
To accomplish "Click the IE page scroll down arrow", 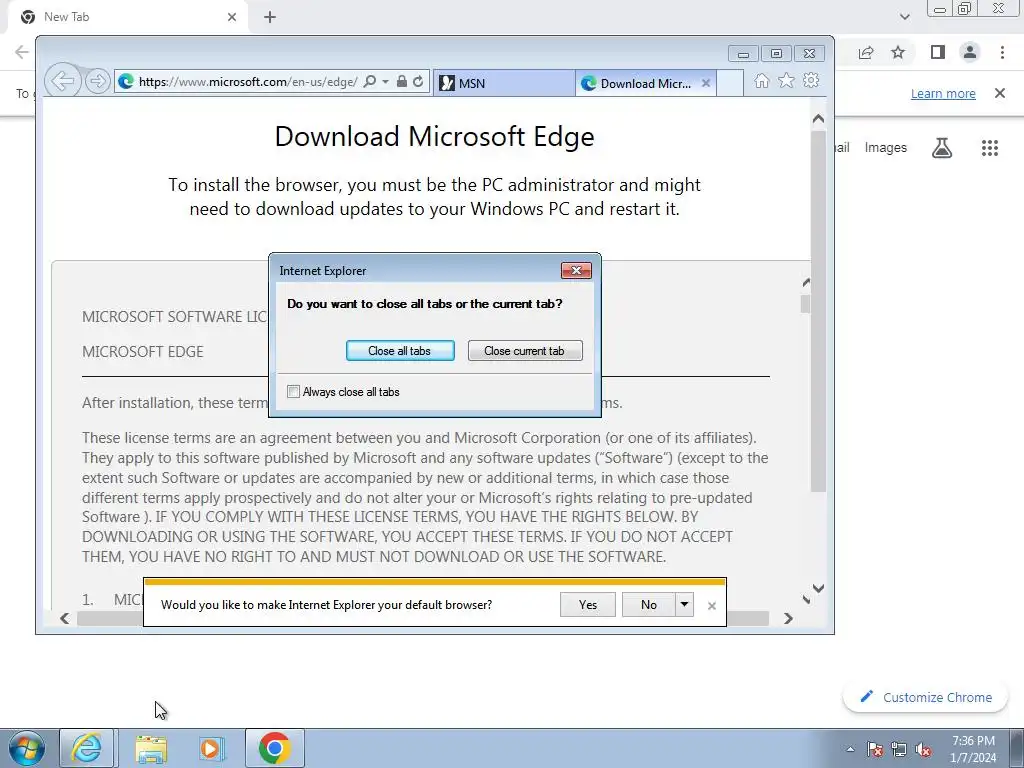I will pos(818,588).
